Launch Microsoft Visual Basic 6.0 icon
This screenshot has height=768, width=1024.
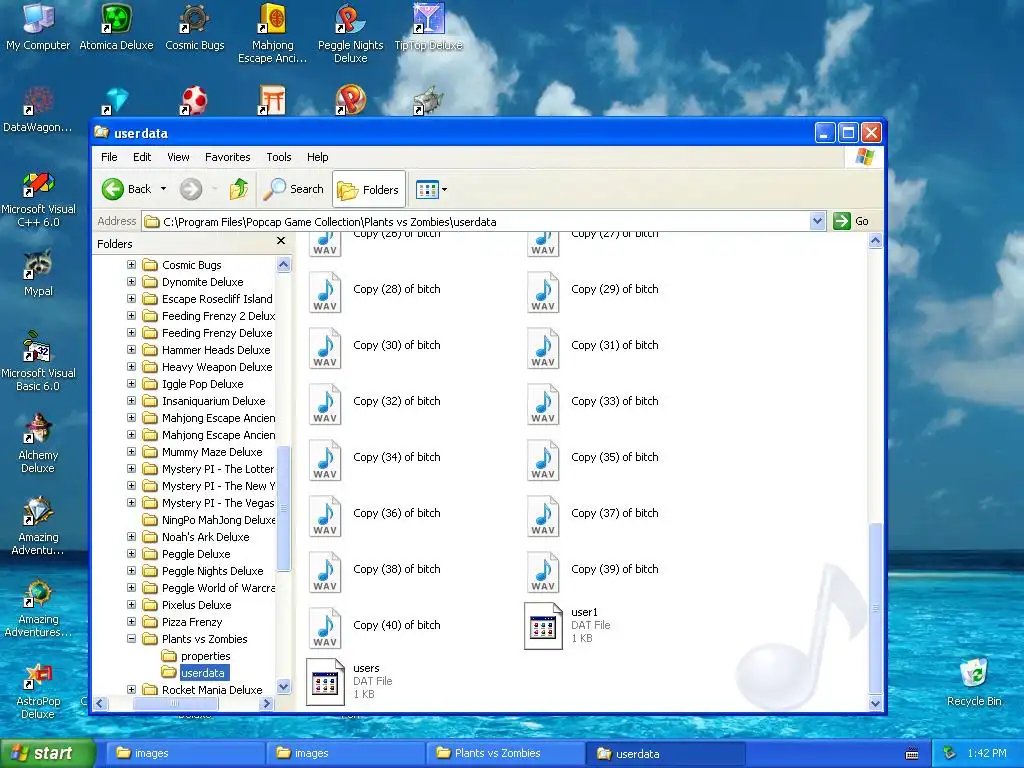[38, 362]
